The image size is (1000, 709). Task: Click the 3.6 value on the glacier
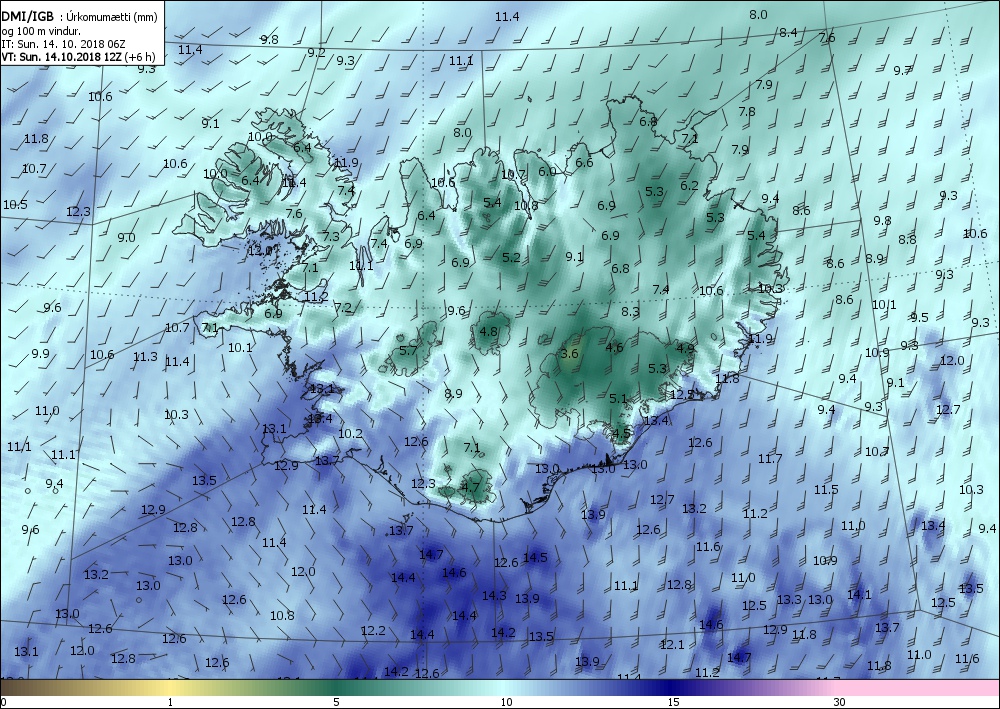(x=569, y=353)
